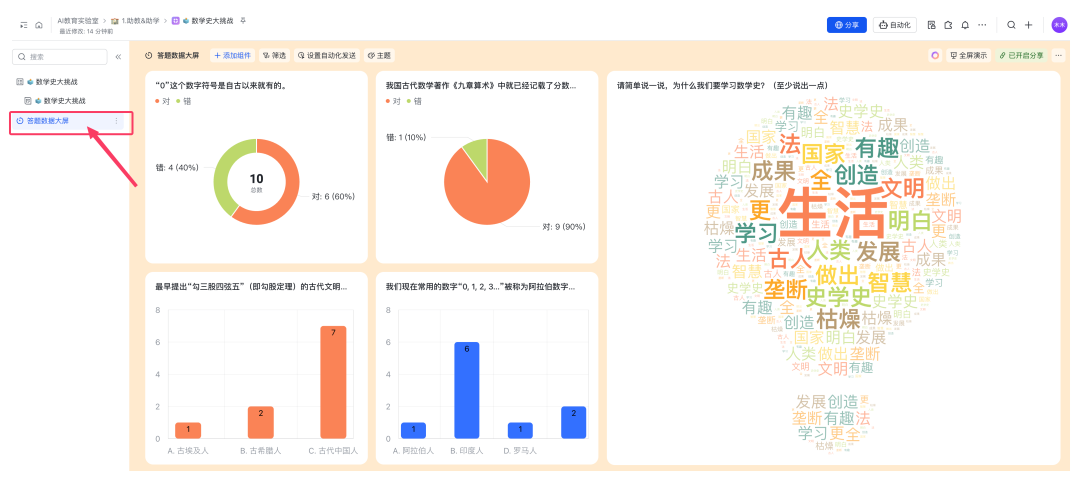1080x481 pixels.
Task: Click the clock icon beside the 答题数据大屏 title
Action: point(149,55)
